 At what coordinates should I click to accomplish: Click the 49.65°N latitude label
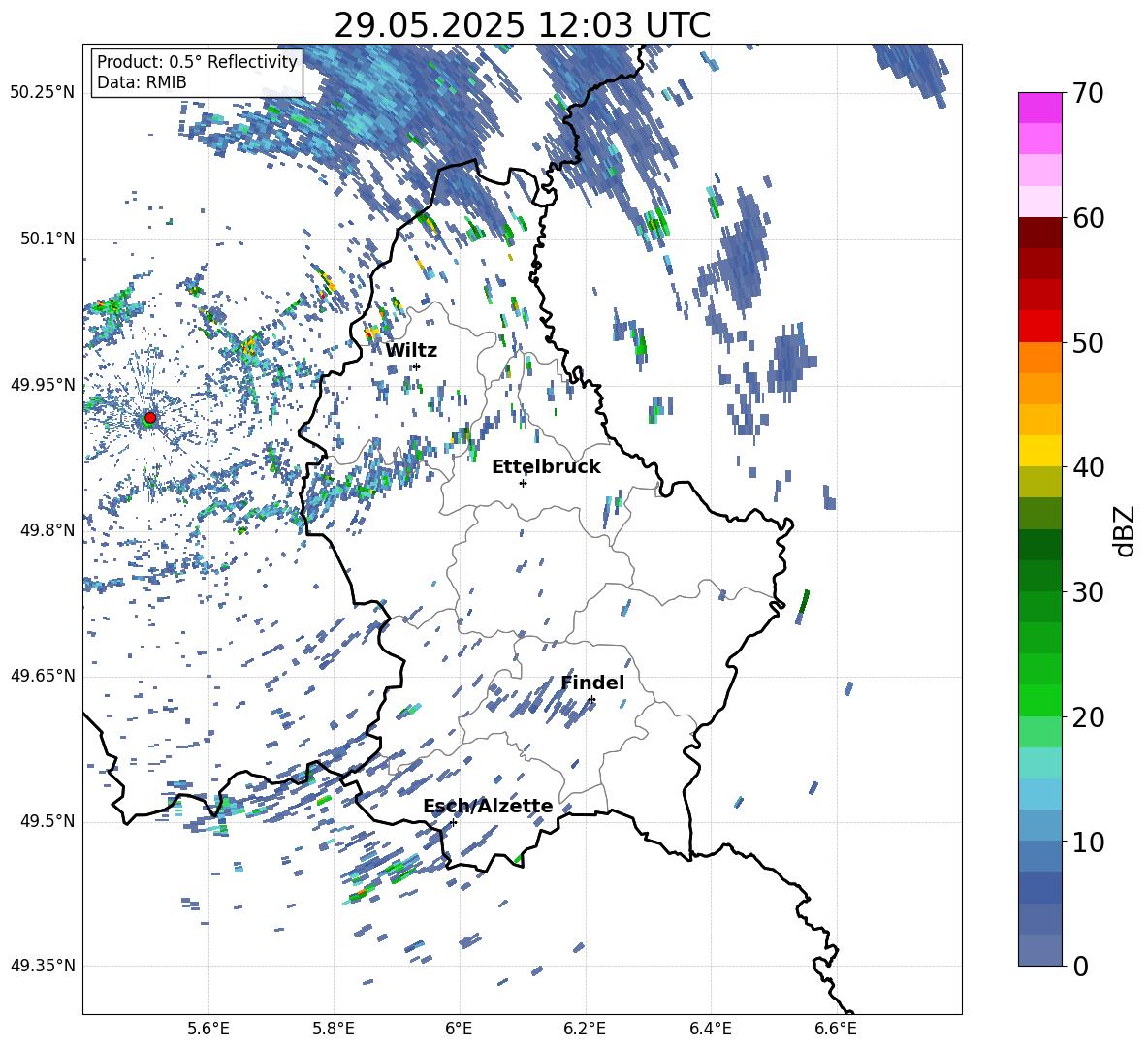(43, 676)
